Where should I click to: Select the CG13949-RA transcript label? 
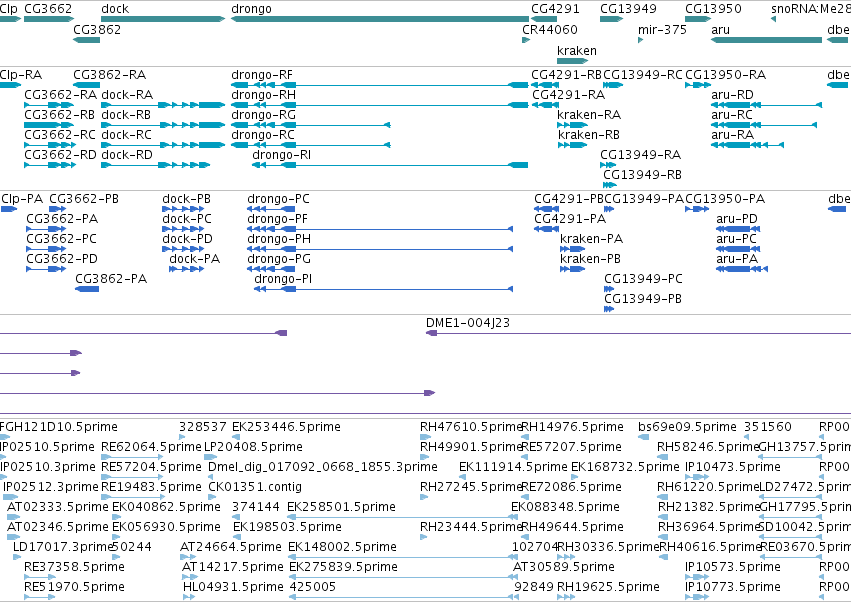pyautogui.click(x=640, y=155)
